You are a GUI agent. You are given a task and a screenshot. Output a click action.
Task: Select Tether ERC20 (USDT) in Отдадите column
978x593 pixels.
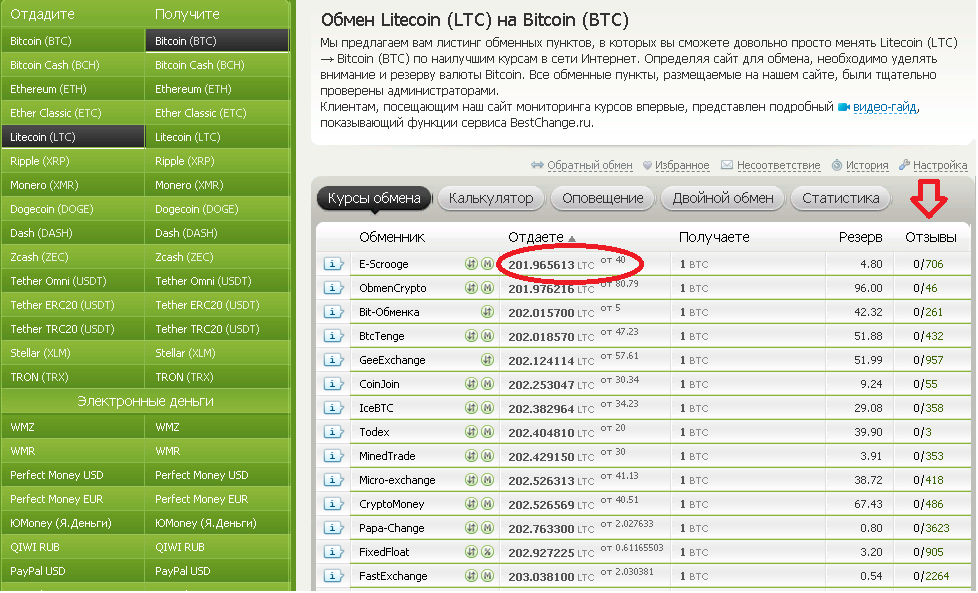[73, 305]
